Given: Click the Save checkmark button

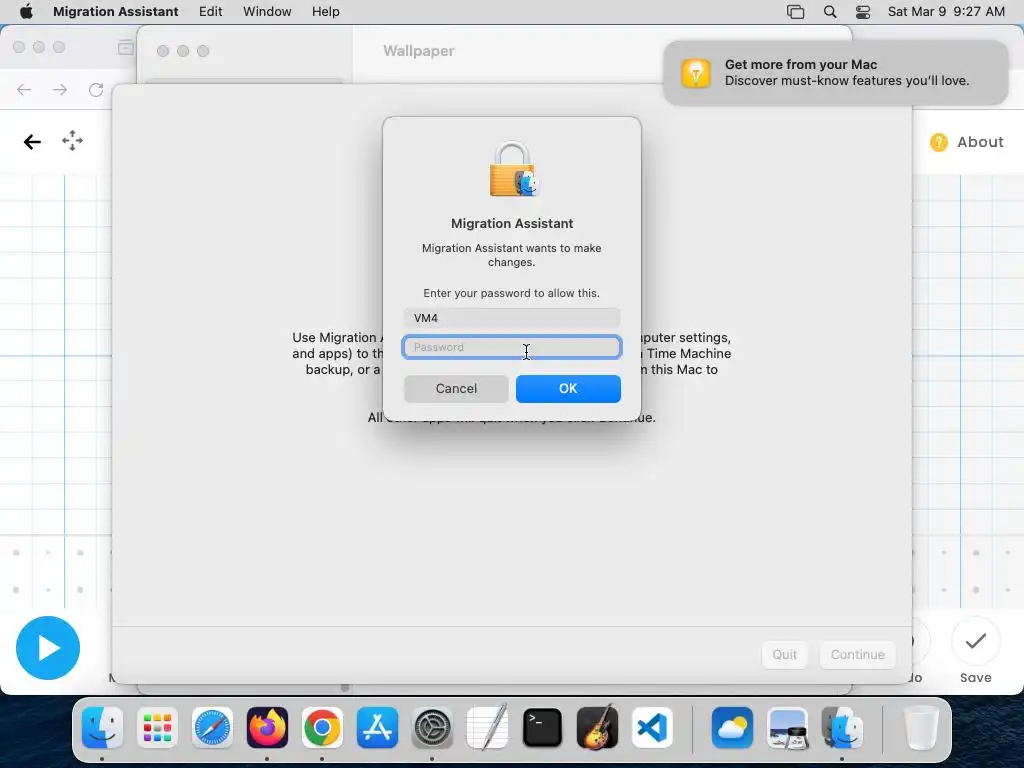Looking at the screenshot, I should [x=976, y=641].
